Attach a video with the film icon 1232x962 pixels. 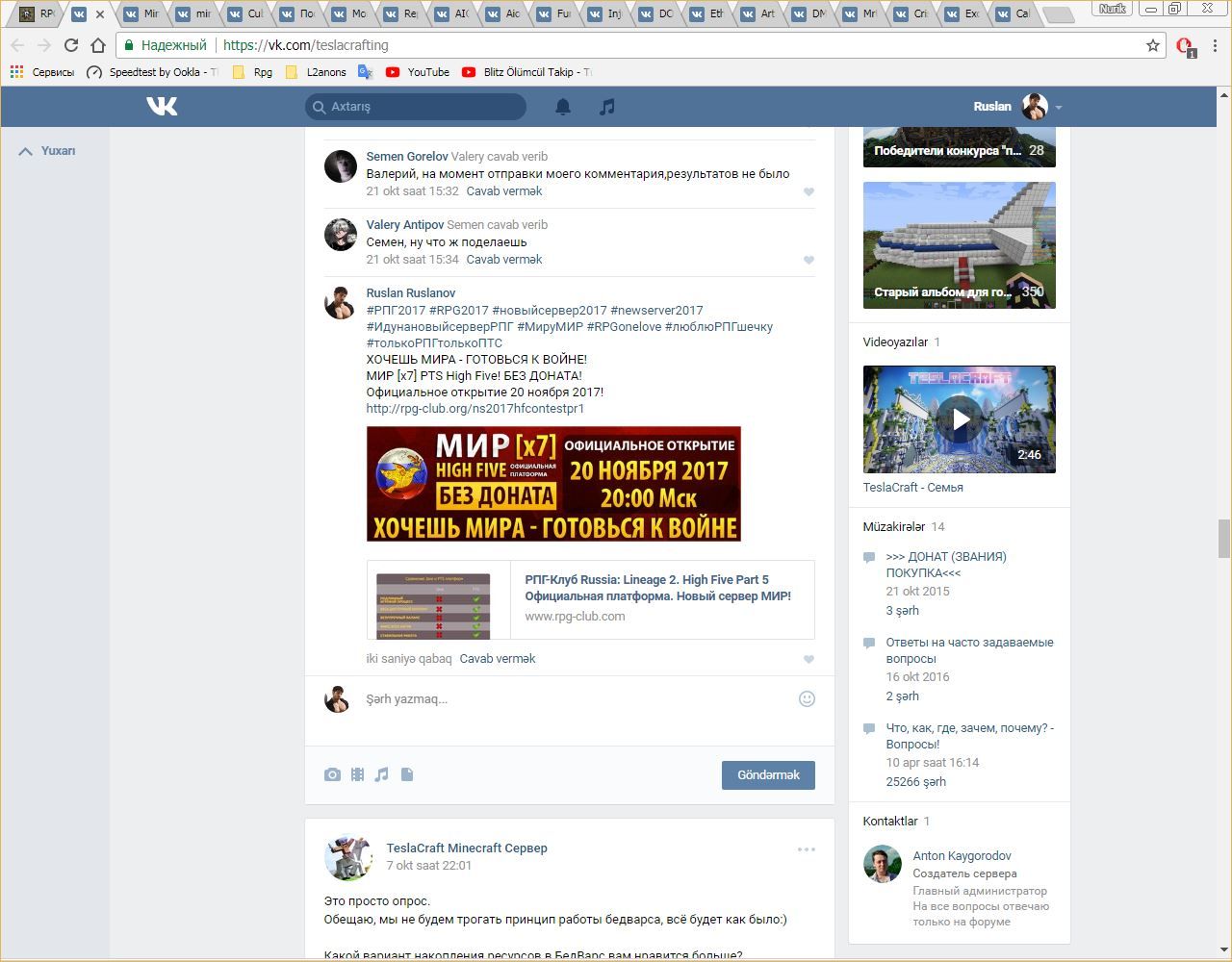click(357, 774)
